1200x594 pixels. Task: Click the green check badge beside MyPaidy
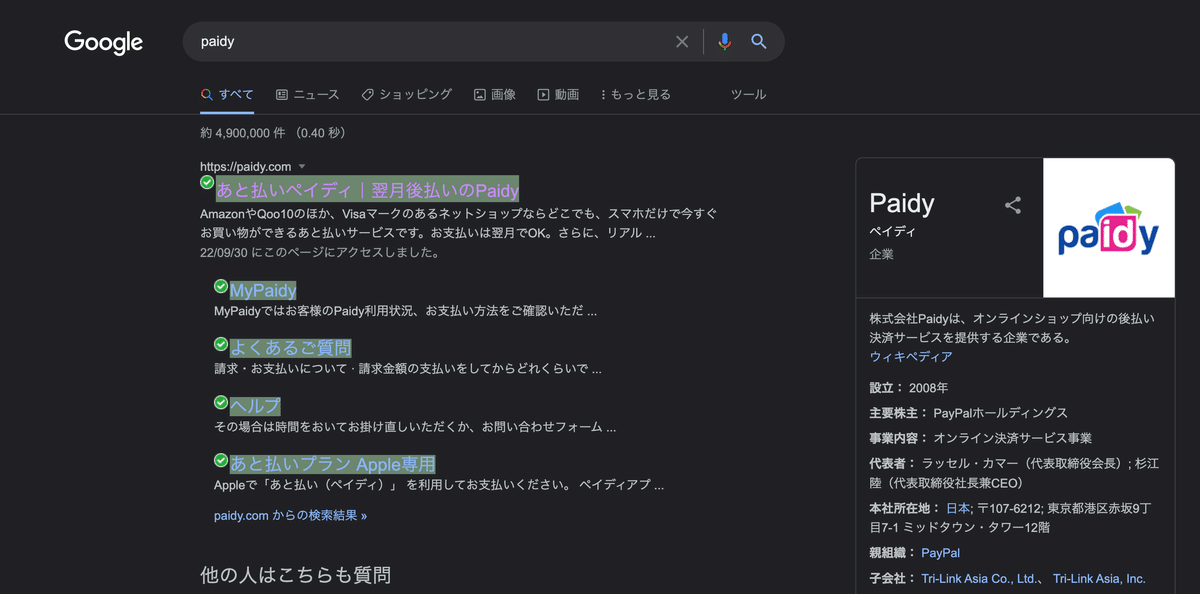pyautogui.click(x=221, y=286)
